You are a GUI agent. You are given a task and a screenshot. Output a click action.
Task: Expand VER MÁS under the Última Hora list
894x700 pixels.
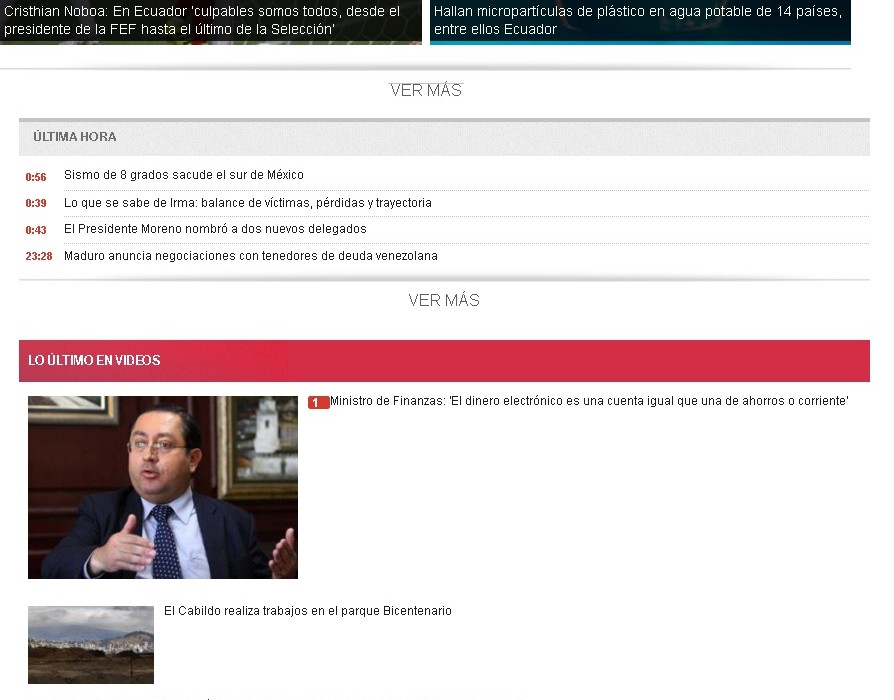444,300
